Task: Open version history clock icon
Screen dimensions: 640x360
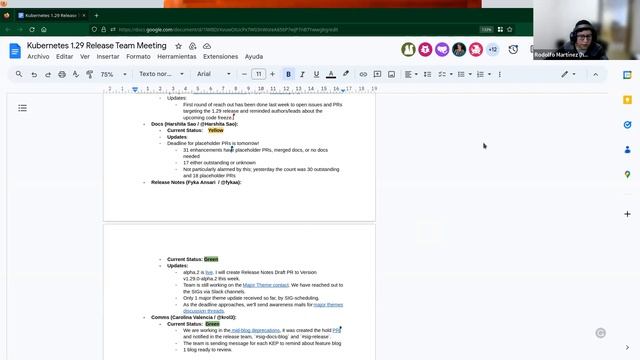Action: (513, 50)
